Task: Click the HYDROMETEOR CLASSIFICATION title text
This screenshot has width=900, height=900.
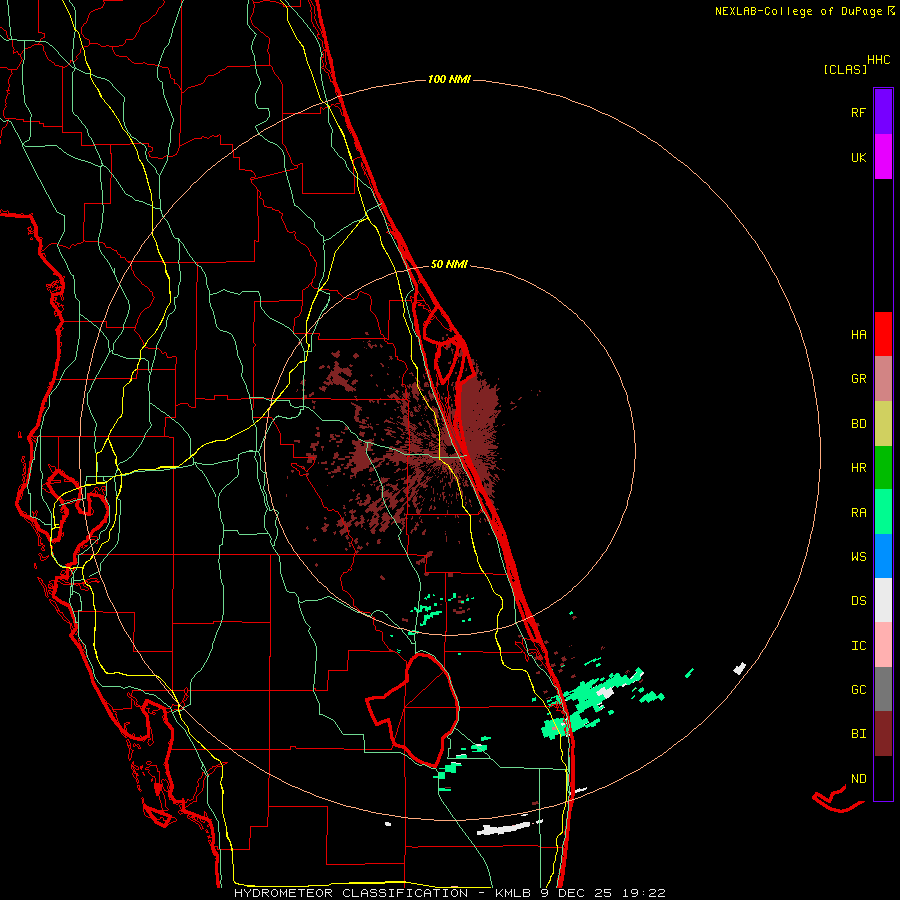Action: point(350,893)
